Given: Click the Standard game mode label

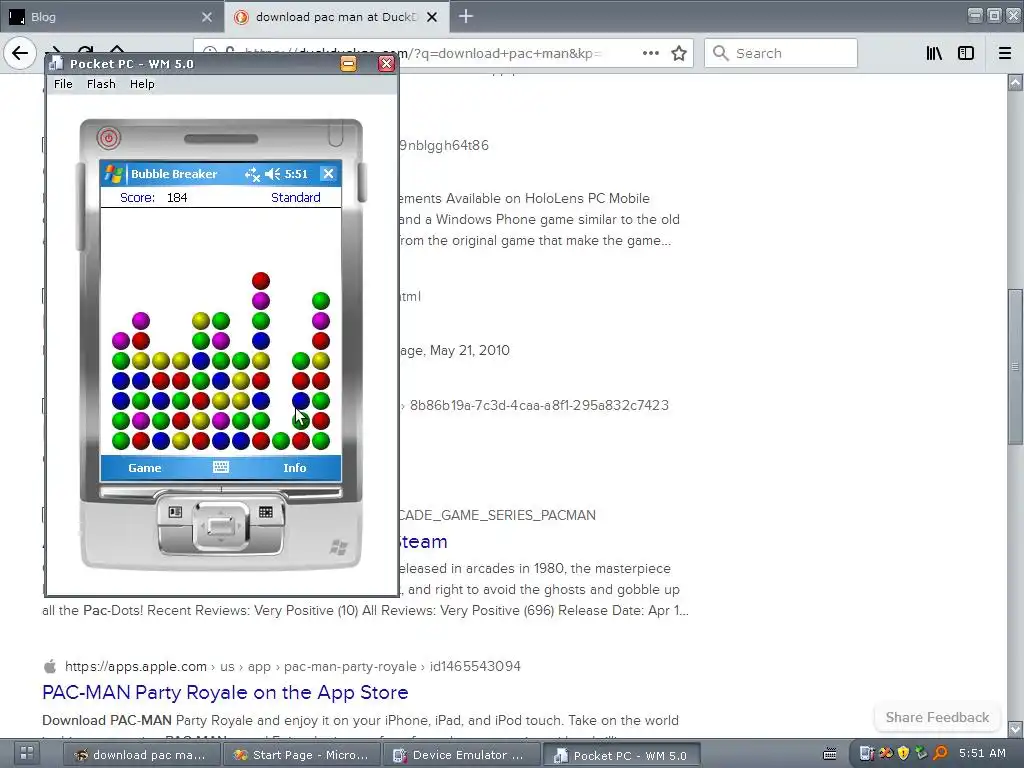Looking at the screenshot, I should [x=296, y=197].
